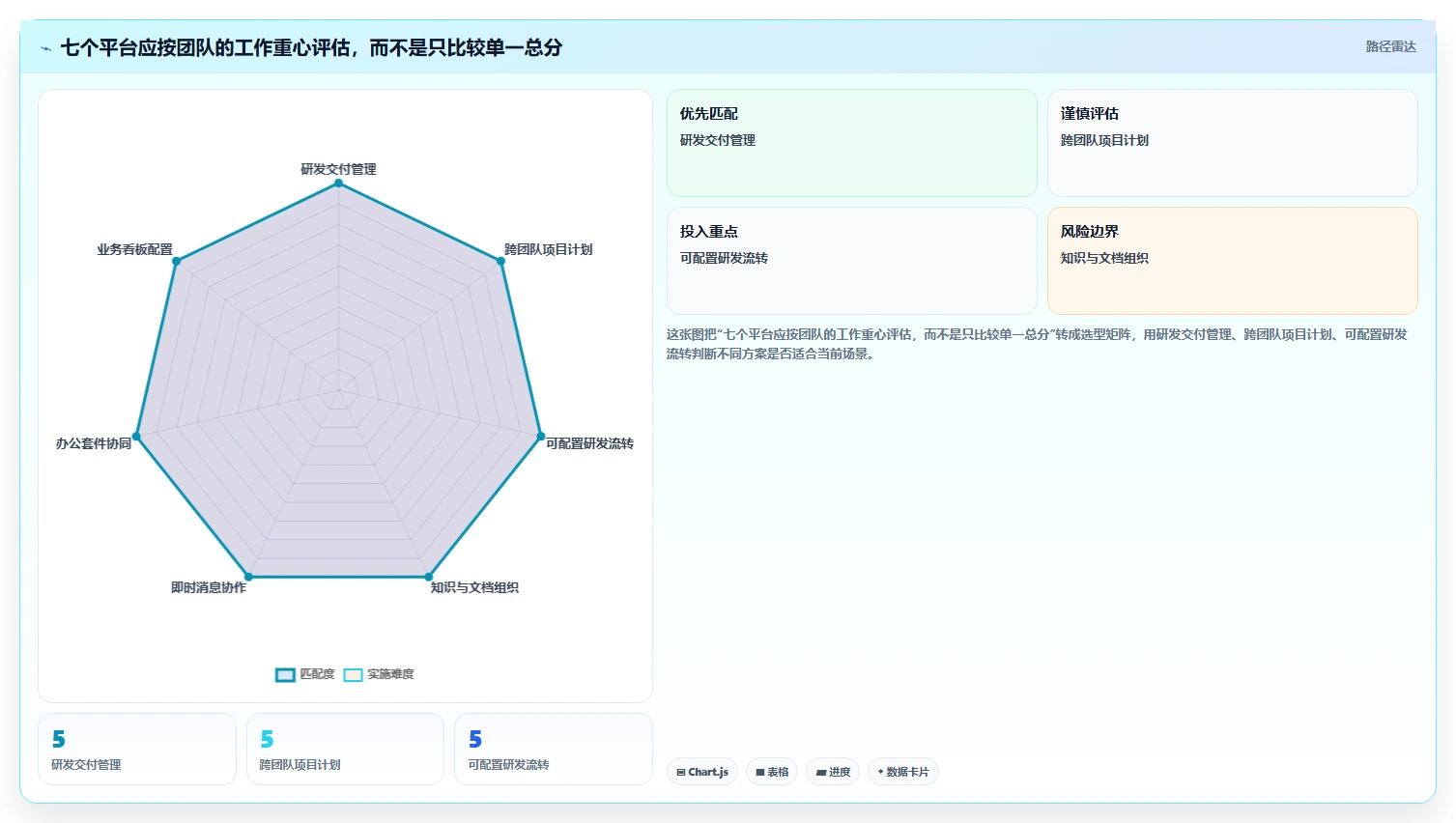Toggle the 实施难度 legend item
This screenshot has width=1456, height=823.
[x=379, y=674]
